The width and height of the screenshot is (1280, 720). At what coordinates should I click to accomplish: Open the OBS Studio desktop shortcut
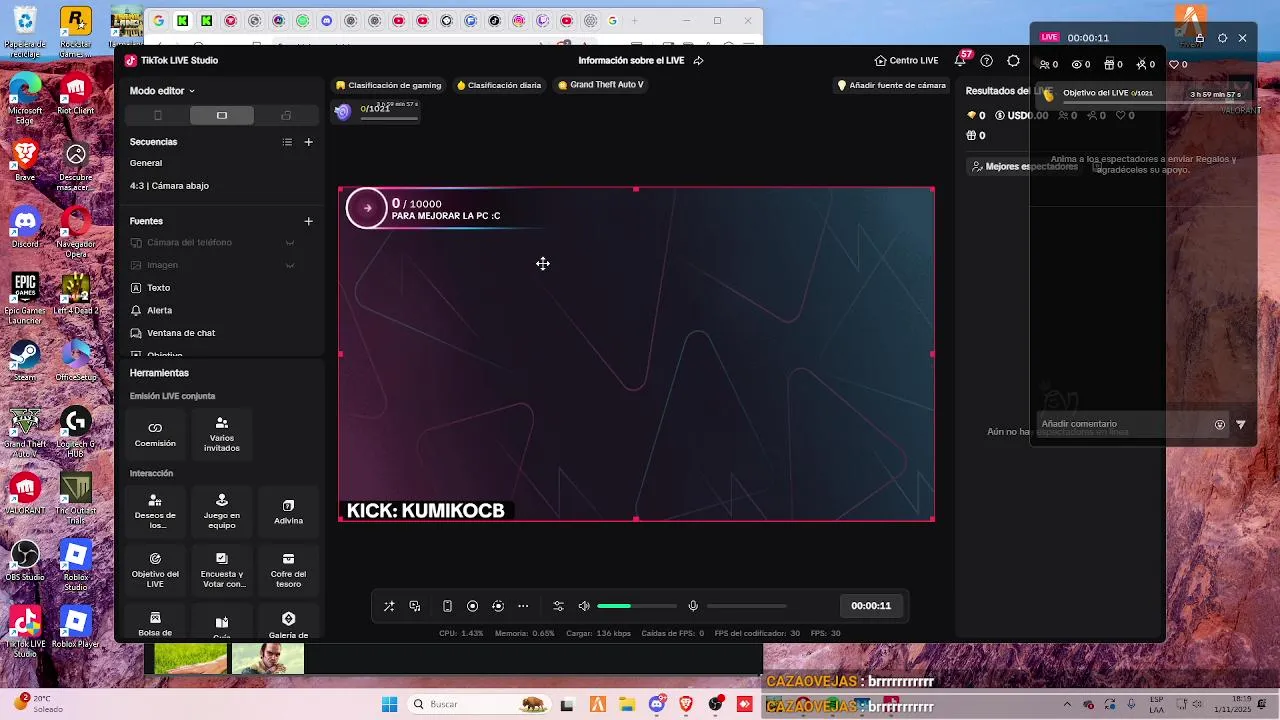pos(25,560)
